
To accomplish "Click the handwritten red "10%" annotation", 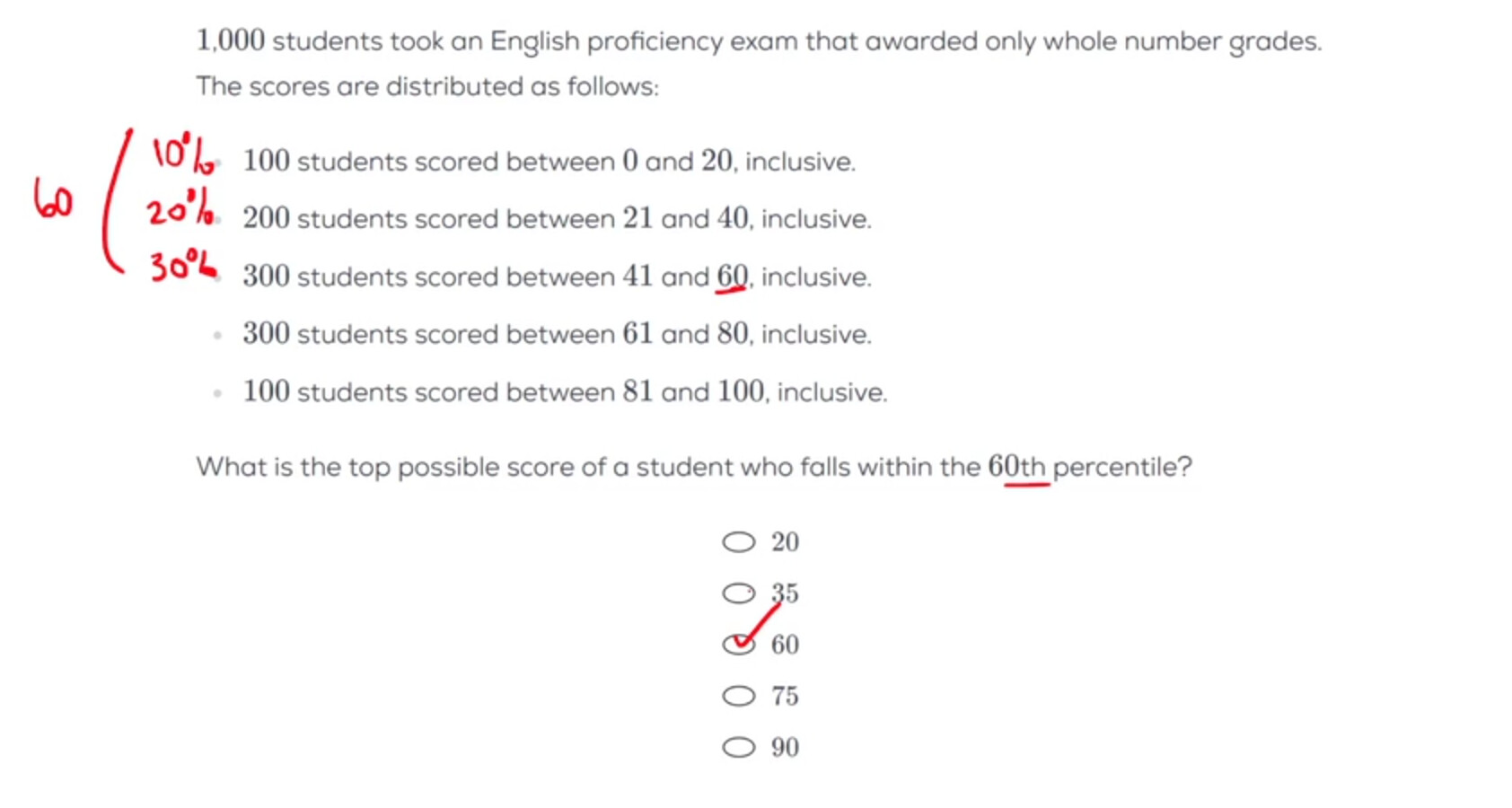I will click(x=182, y=154).
